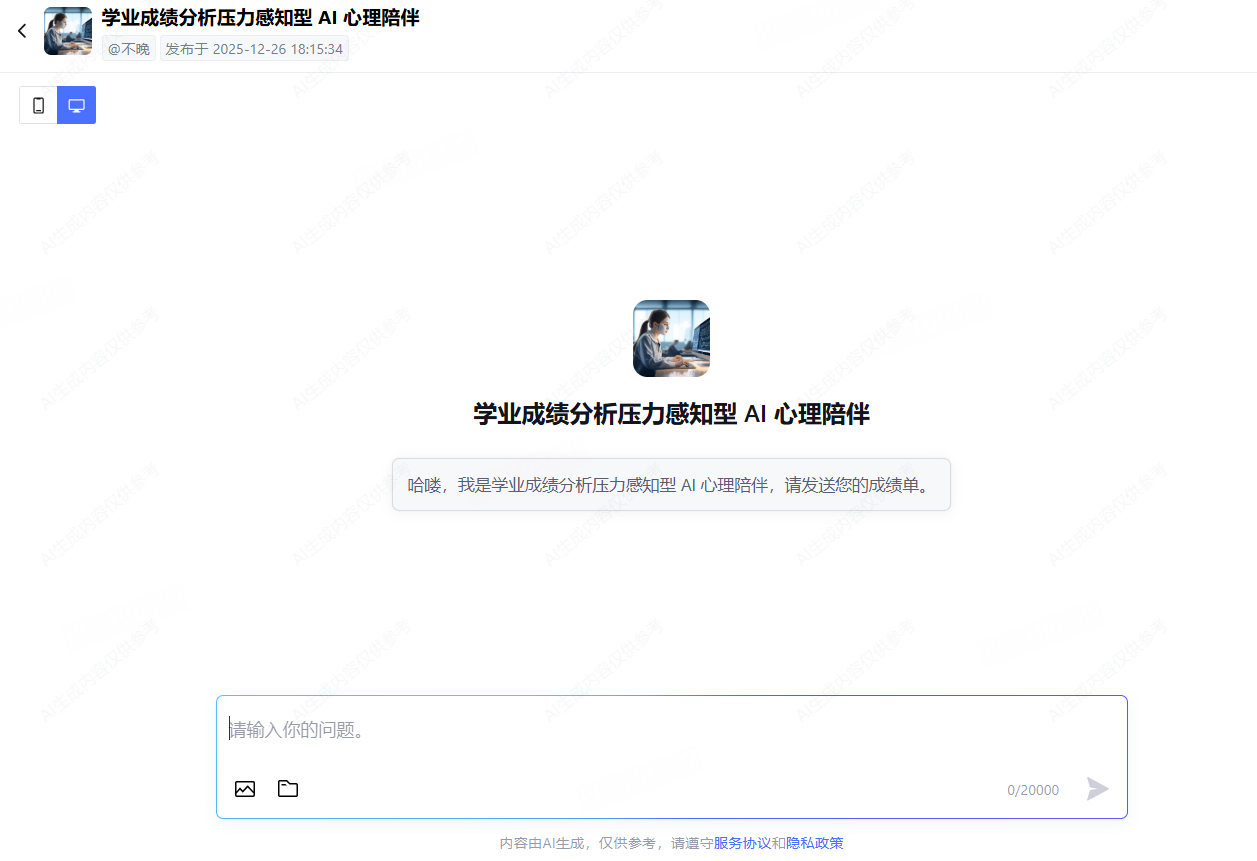Screen dimensions: 1257x861
Task: Open the 隐私政策 link
Action: click(814, 843)
